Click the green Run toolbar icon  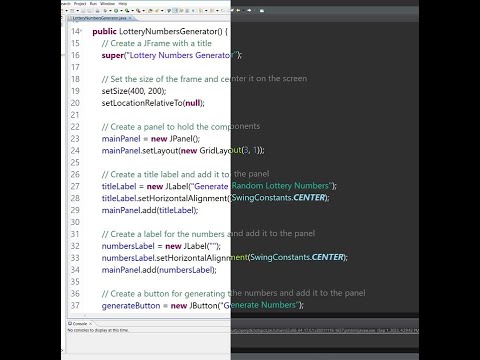116,11
